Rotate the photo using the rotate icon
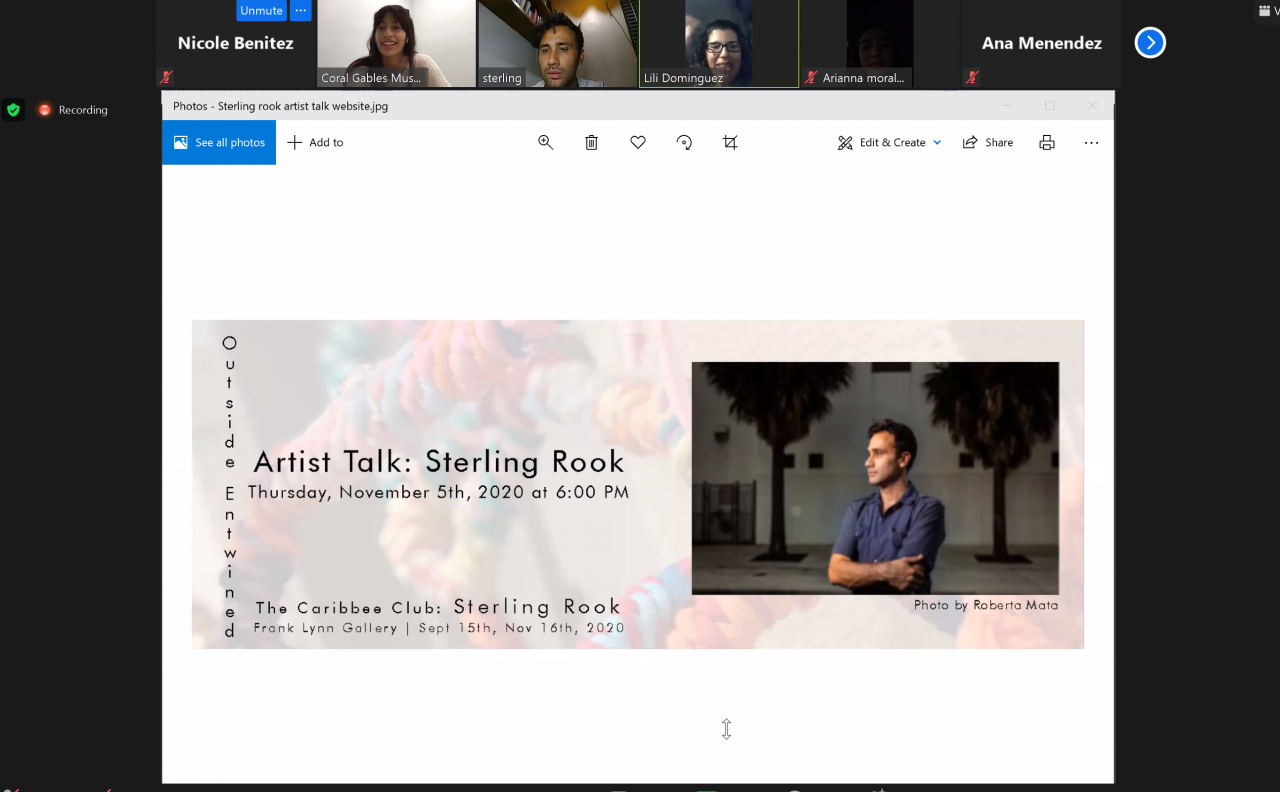The image size is (1280, 792). 684,142
